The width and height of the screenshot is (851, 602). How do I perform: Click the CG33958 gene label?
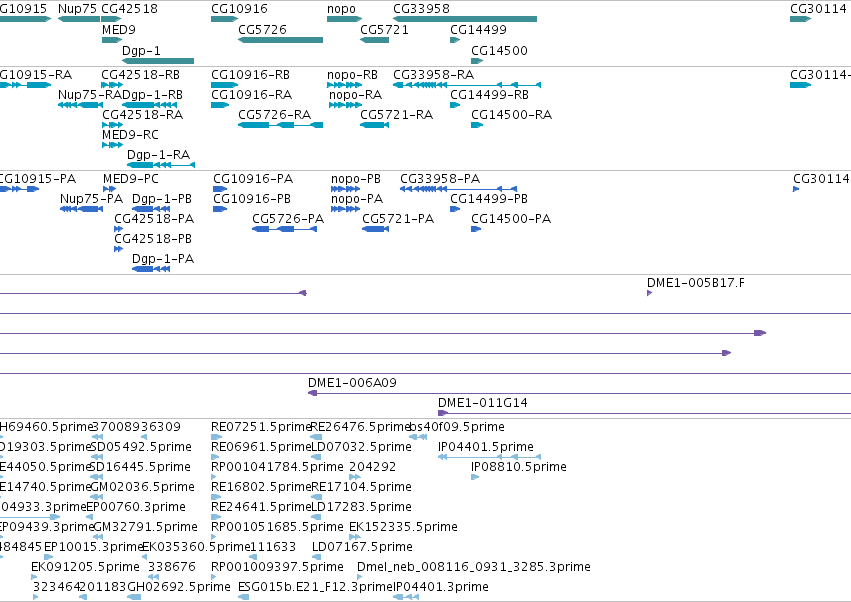[x=422, y=9]
